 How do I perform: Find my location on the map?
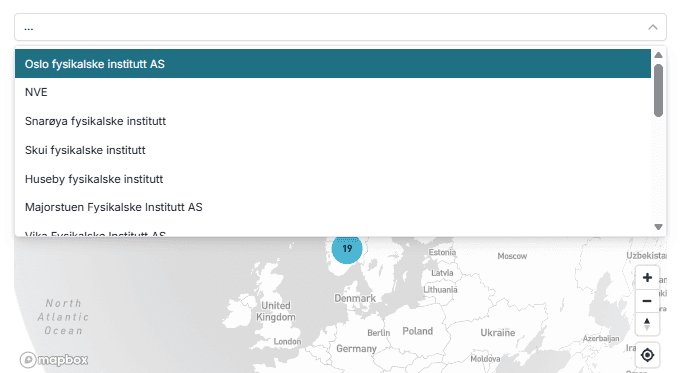[647, 355]
